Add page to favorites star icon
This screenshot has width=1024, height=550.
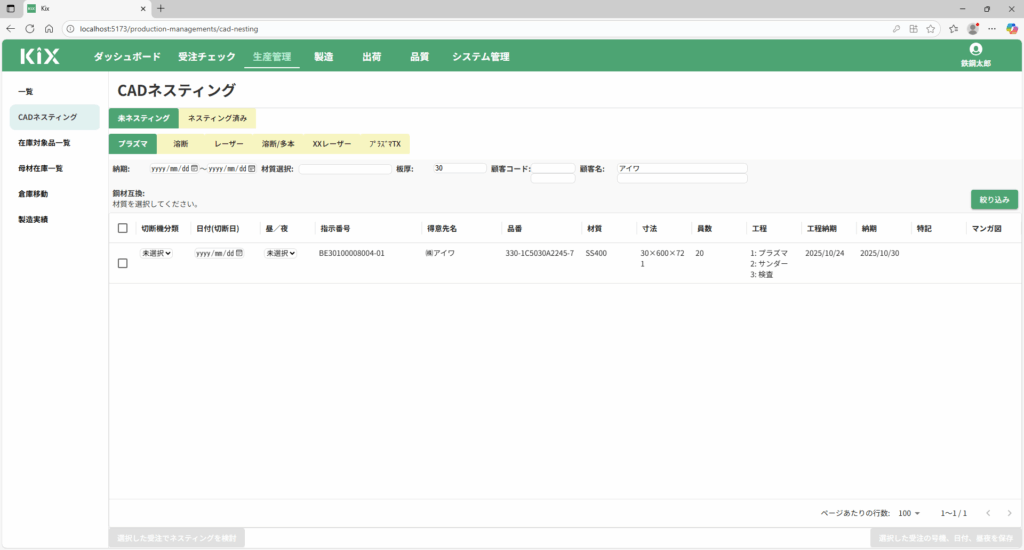(931, 28)
